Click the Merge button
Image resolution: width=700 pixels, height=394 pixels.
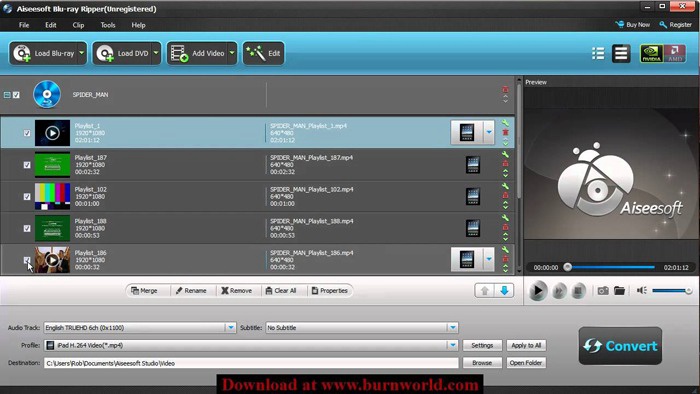click(x=145, y=290)
